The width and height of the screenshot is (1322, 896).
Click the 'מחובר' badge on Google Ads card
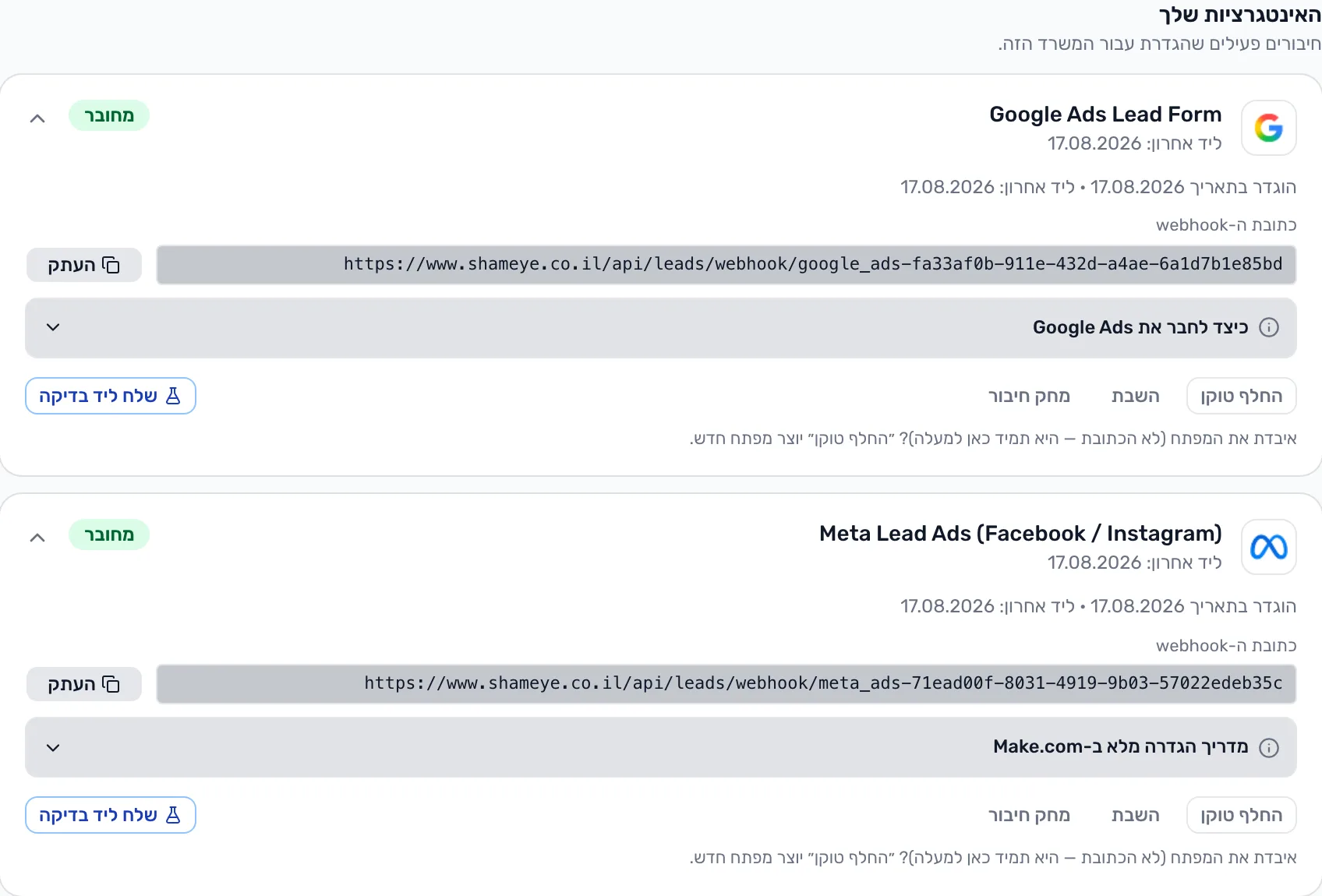(x=109, y=115)
